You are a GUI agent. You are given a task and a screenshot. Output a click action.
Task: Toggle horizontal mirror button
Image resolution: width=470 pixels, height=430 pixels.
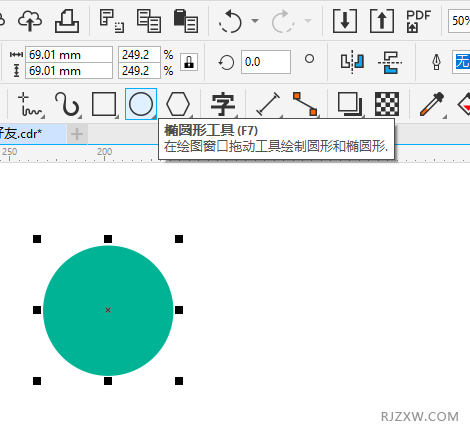pyautogui.click(x=352, y=62)
